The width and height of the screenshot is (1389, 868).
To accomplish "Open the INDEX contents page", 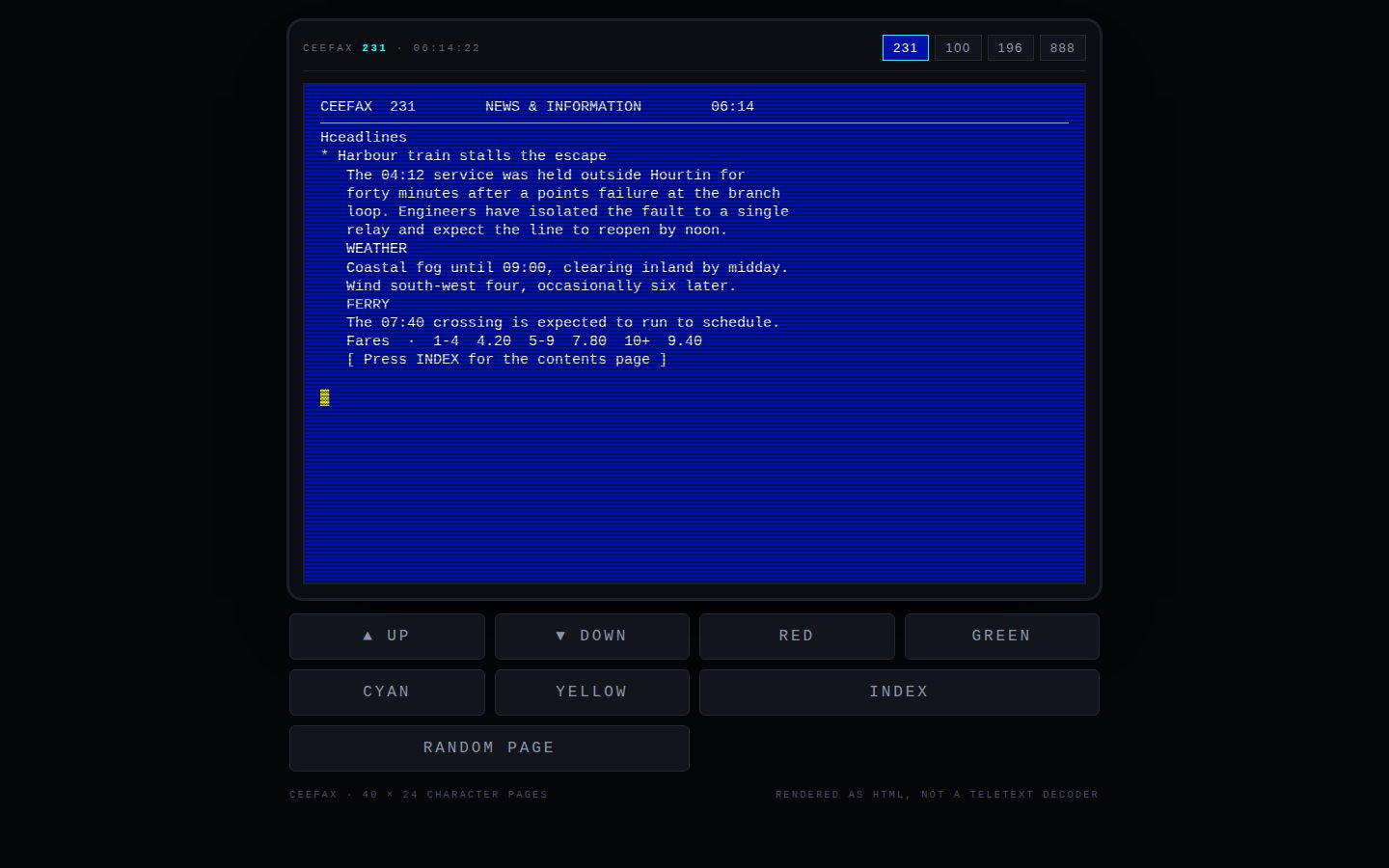I will [899, 692].
